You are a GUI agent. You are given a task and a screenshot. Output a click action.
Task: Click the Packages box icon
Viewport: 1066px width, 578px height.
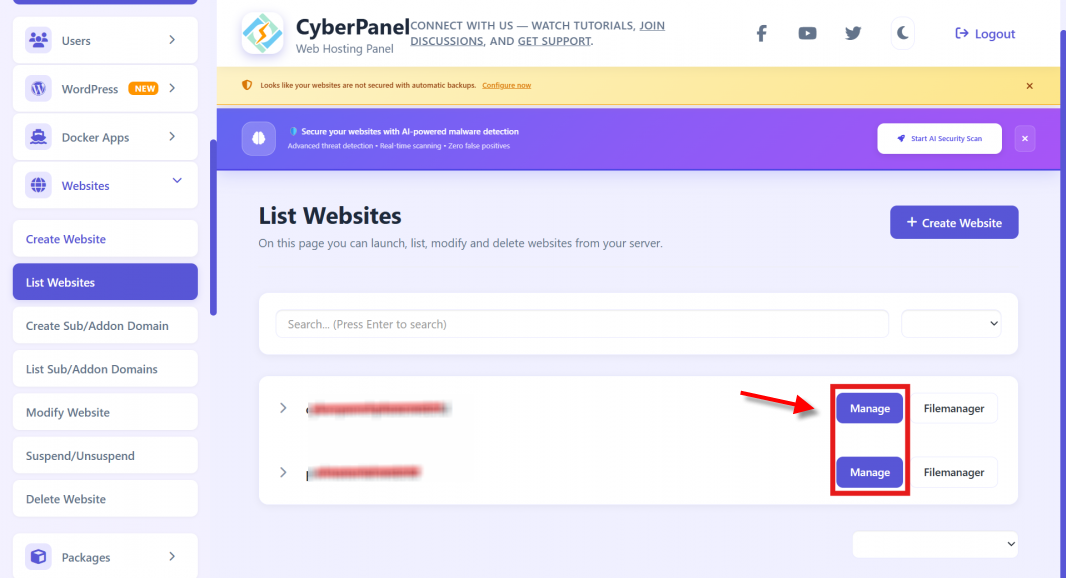tap(39, 557)
